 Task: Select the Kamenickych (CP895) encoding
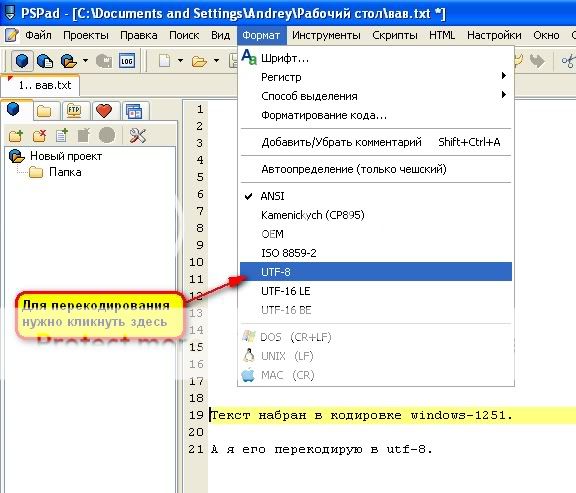pos(375,215)
